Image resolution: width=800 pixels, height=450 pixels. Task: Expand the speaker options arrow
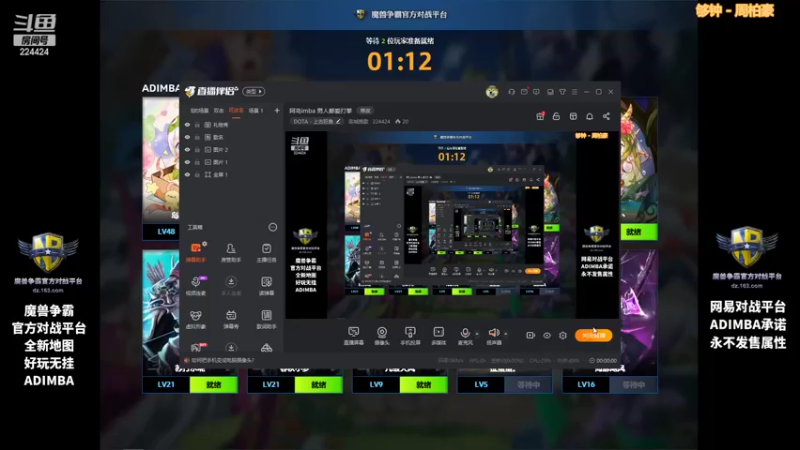[506, 334]
